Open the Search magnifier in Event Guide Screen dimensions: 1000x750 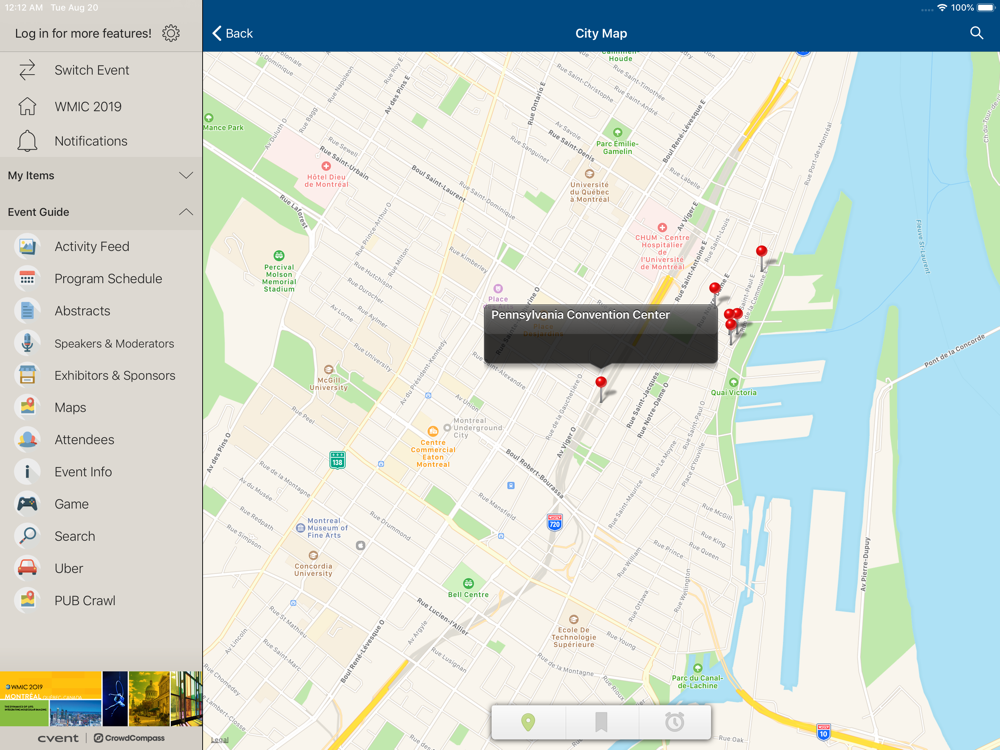point(27,536)
